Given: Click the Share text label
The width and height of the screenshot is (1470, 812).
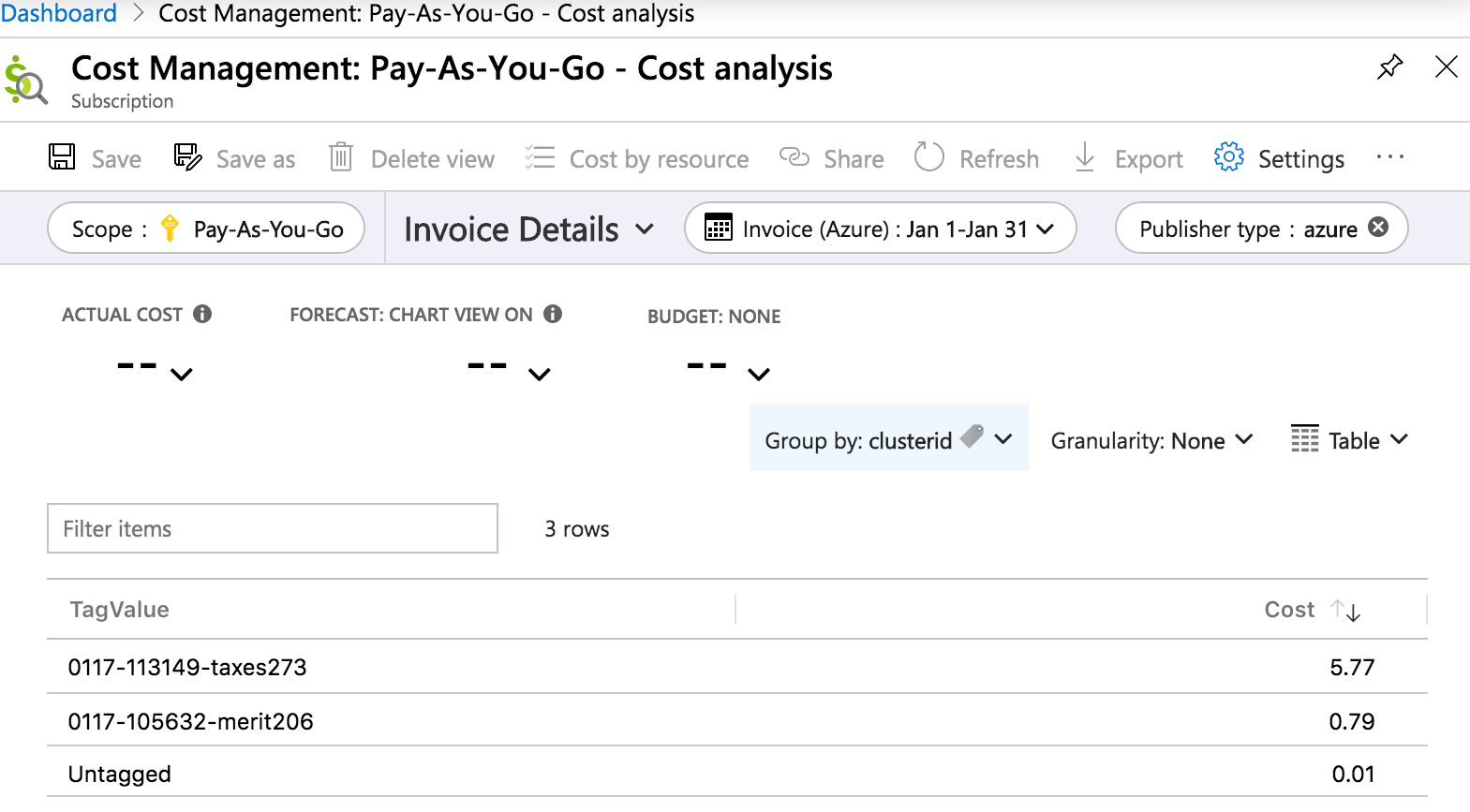Looking at the screenshot, I should pos(854,159).
